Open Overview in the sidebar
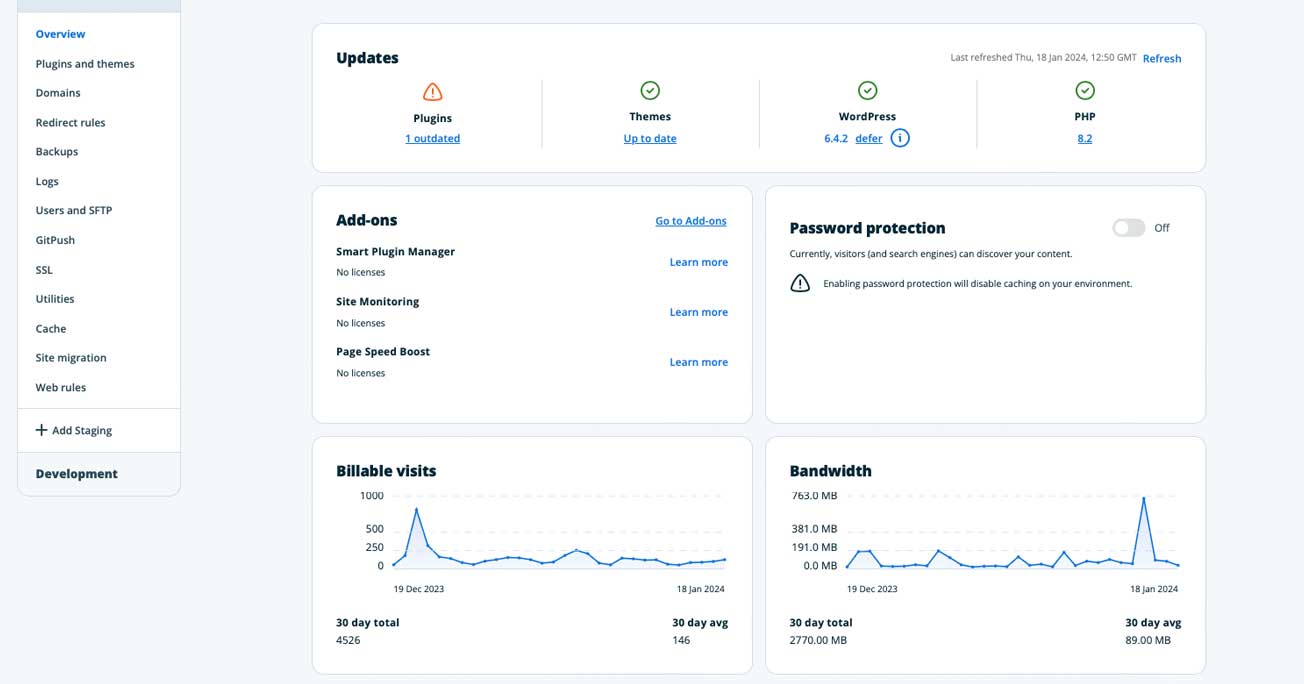Viewport: 1304px width, 684px height. 60,34
